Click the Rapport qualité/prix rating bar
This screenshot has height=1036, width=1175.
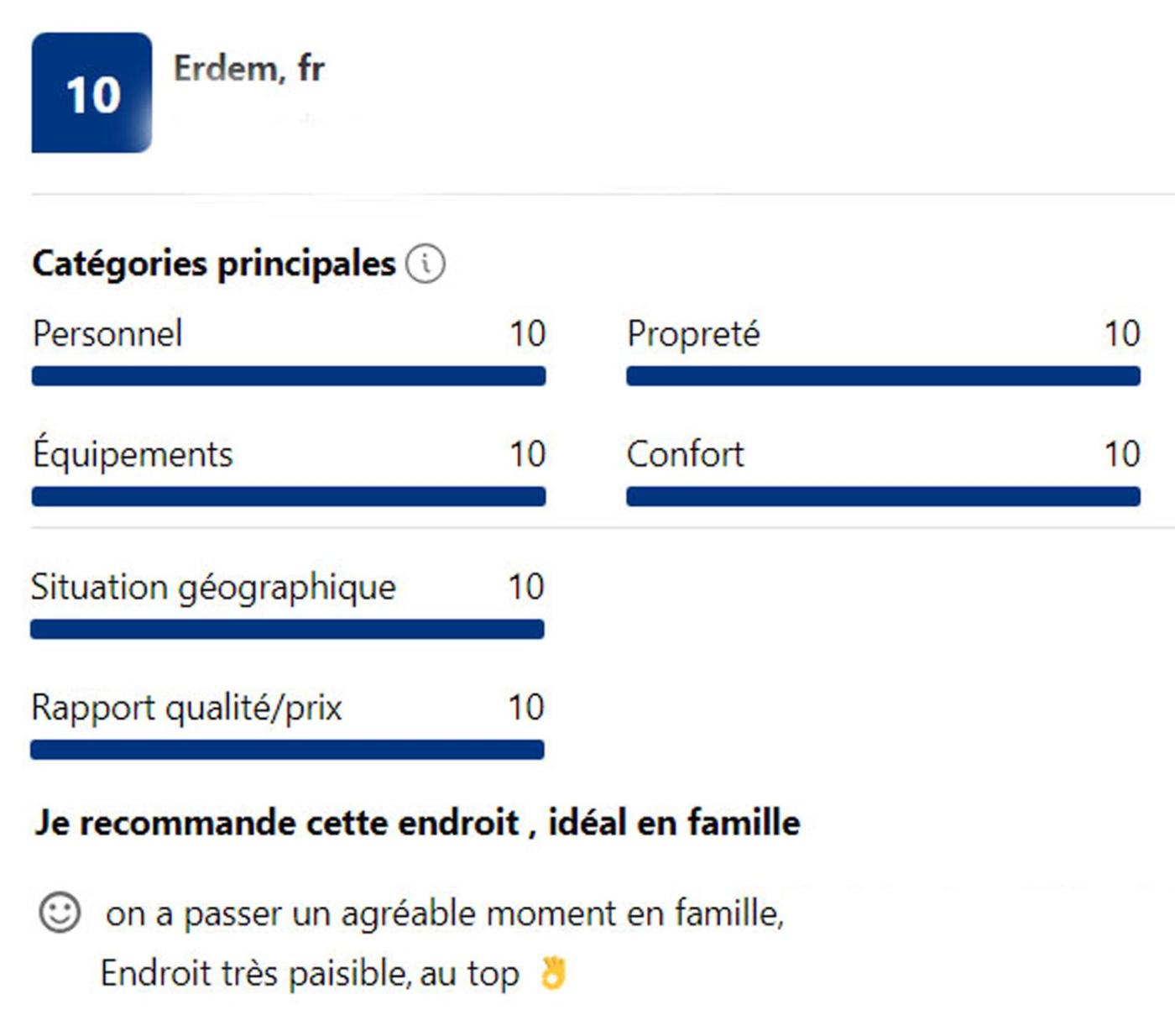[287, 750]
